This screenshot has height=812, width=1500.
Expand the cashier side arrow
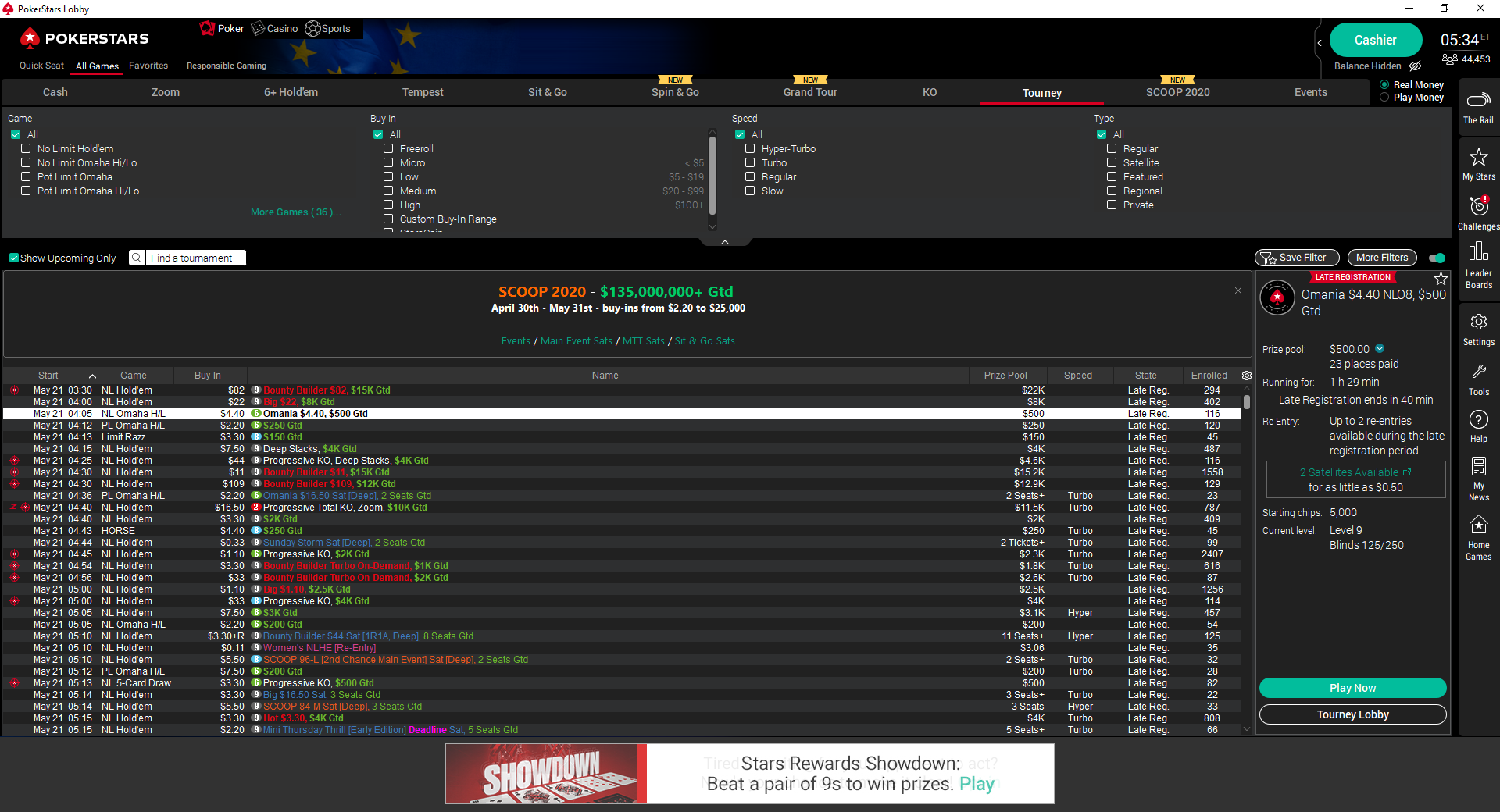[x=1320, y=42]
